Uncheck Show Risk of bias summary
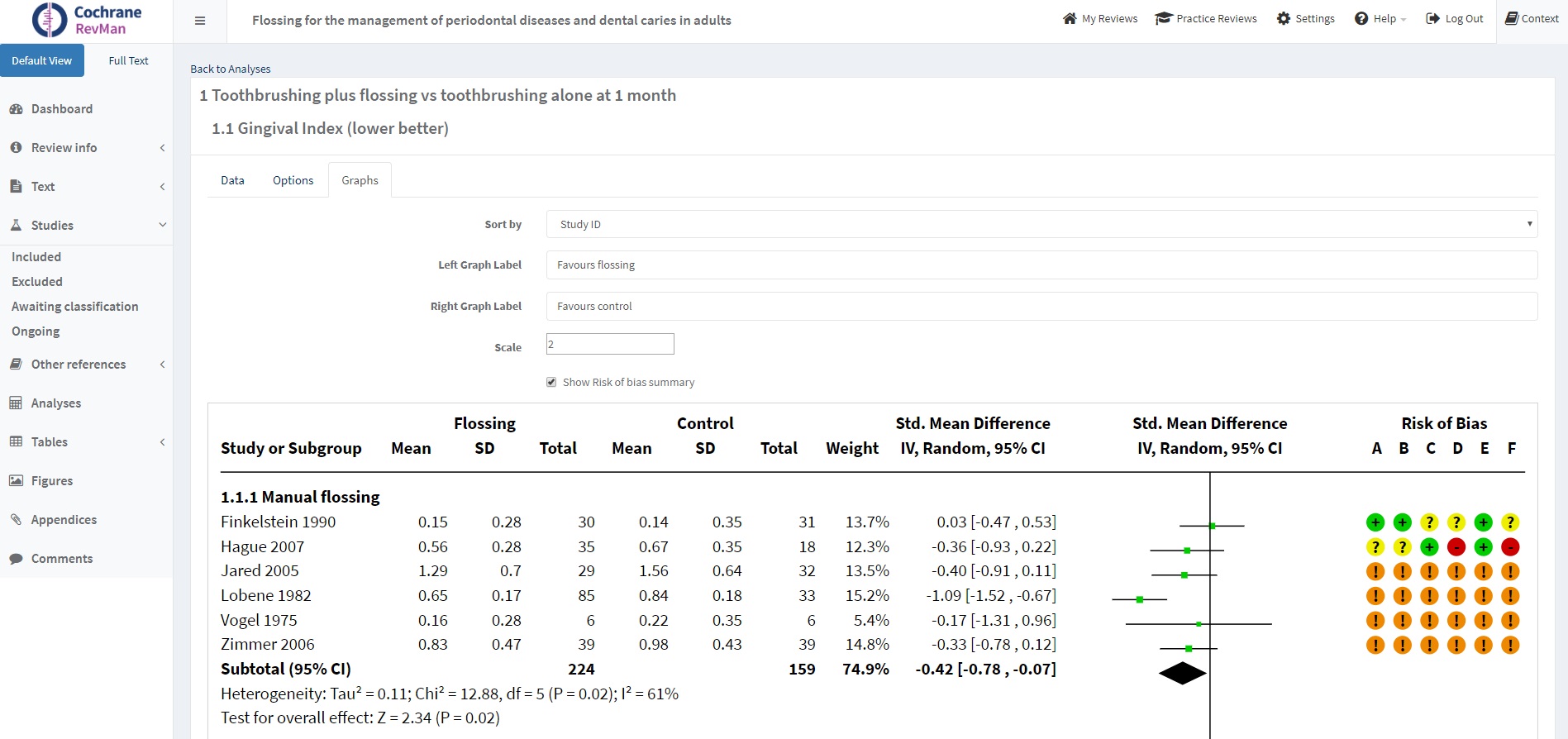The image size is (1568, 739). click(x=551, y=382)
